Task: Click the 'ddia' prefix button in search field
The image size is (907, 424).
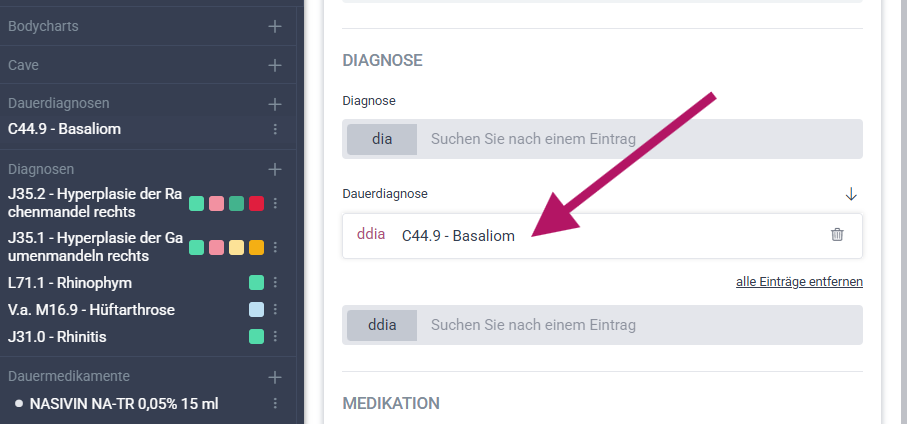Action: tap(382, 325)
